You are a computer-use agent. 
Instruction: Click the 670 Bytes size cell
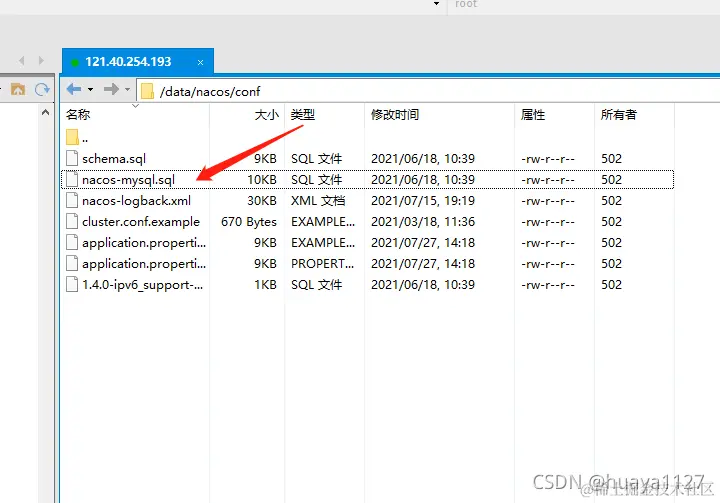point(248,222)
